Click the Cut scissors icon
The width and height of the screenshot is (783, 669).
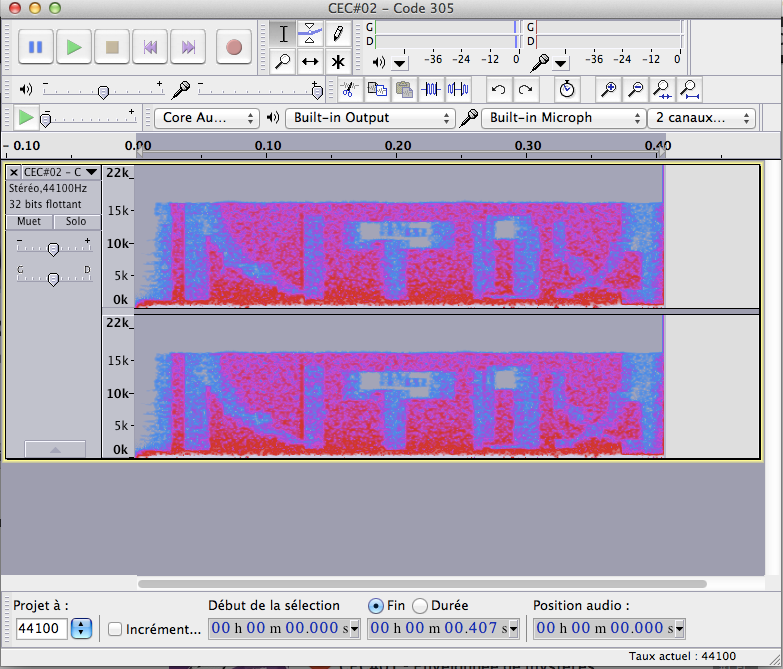(x=349, y=90)
